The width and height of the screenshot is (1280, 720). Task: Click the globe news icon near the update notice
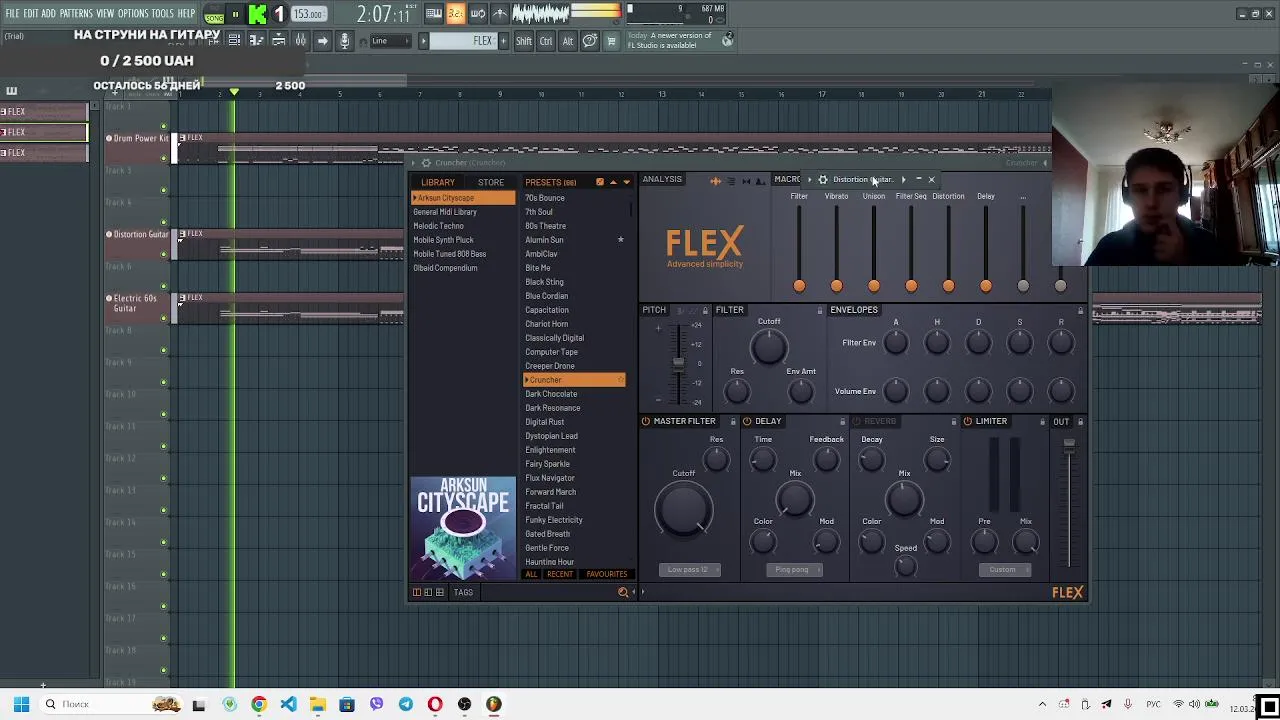(x=727, y=40)
